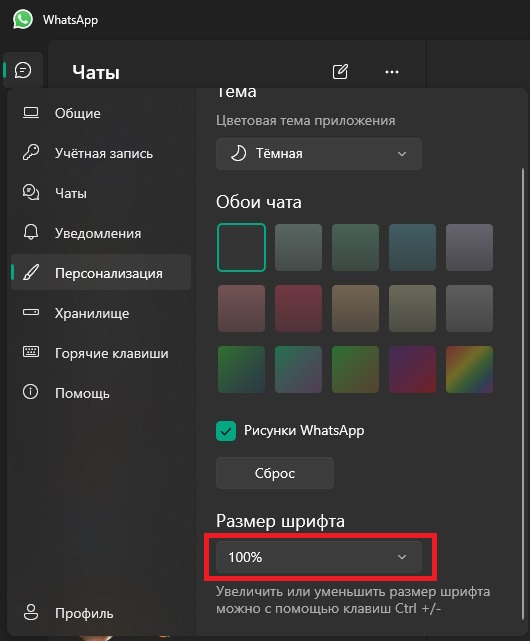Toggle Рисунки WhatsApp checkbox
530x641 pixels.
point(226,431)
